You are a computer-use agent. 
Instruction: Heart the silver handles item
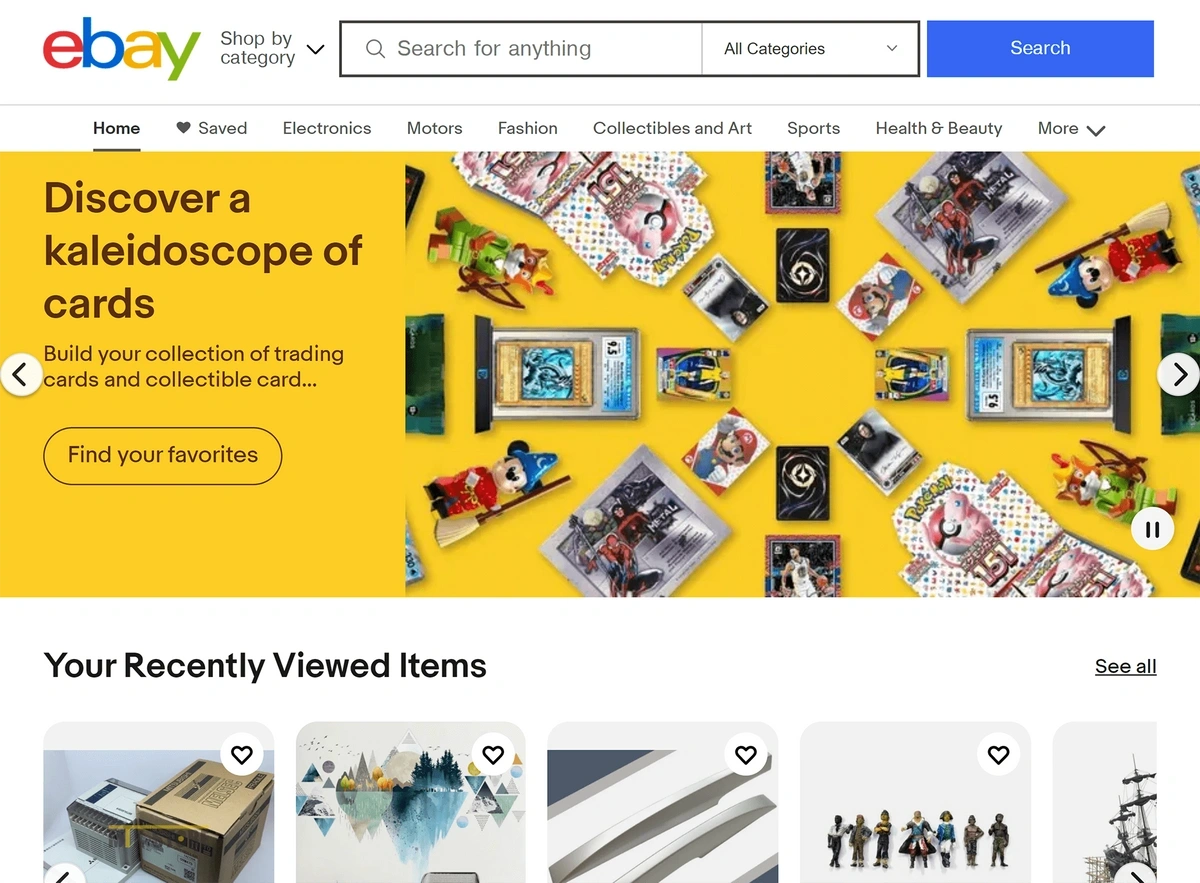click(746, 754)
